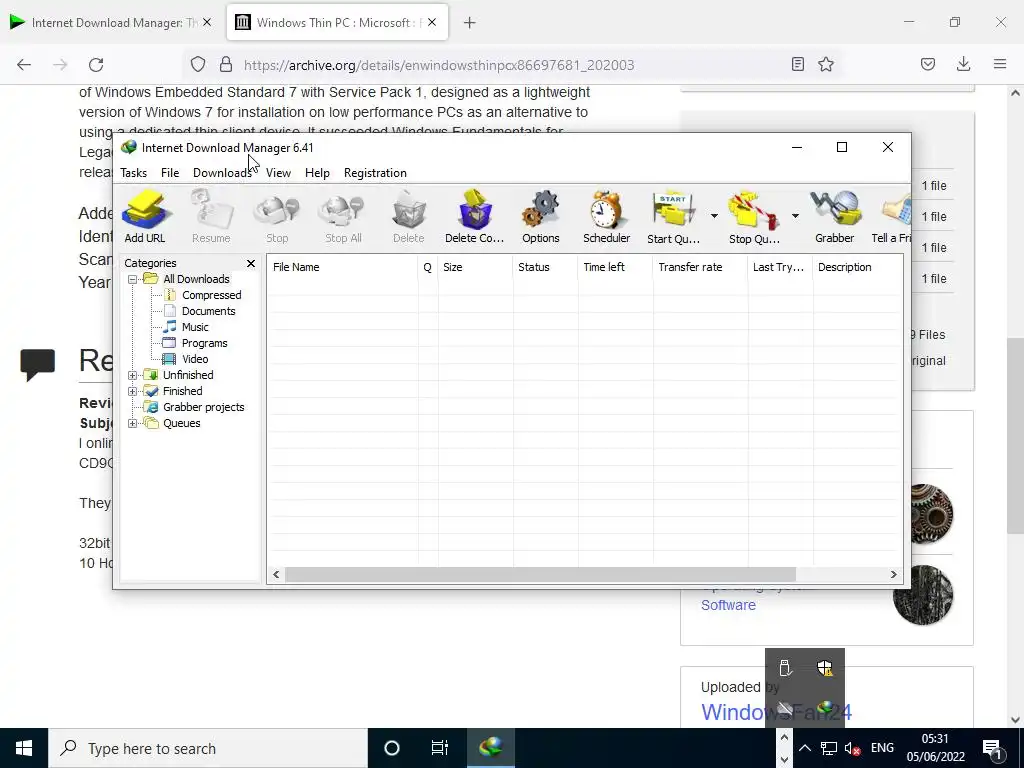Click the download list horizontal scrollbar thumb
Viewport: 1024px width, 768px height.
[x=540, y=575]
